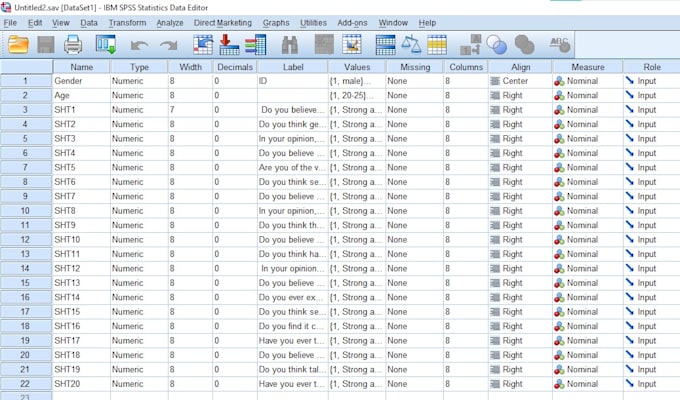The height and width of the screenshot is (400, 680).
Task: Redo the action arrow icon
Action: coord(169,45)
